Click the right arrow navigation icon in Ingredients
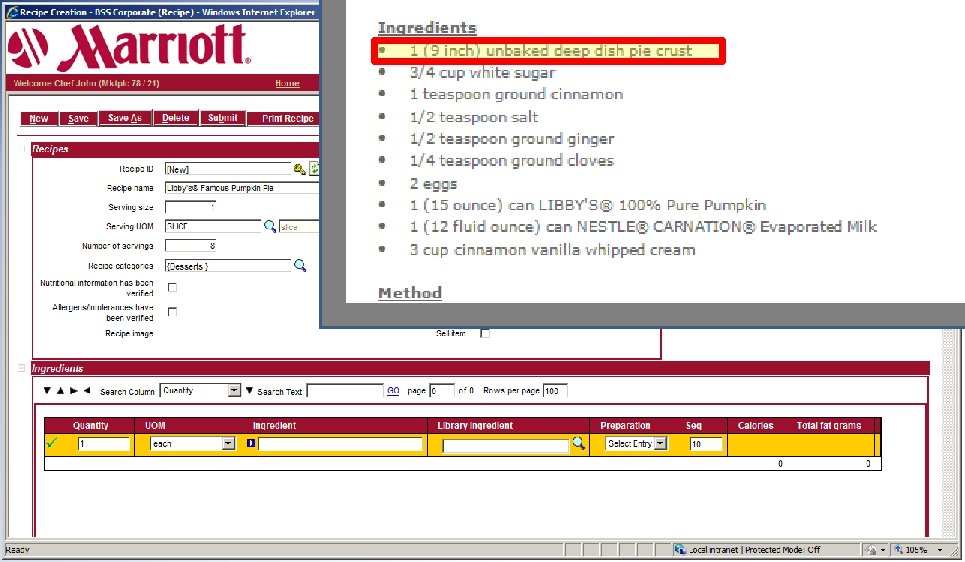Viewport: 965px width, 562px height. [74, 390]
